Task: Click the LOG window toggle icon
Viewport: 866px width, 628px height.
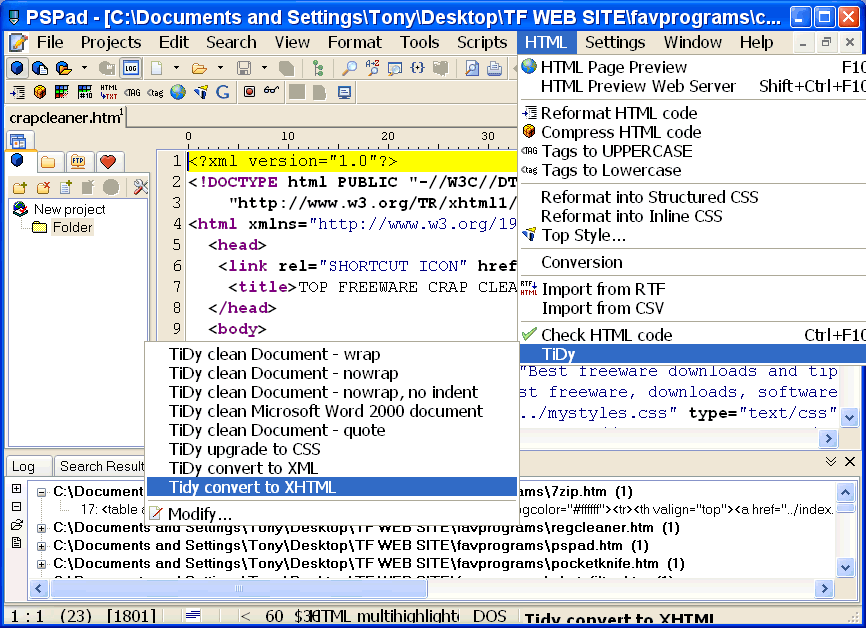Action: click(x=131, y=68)
